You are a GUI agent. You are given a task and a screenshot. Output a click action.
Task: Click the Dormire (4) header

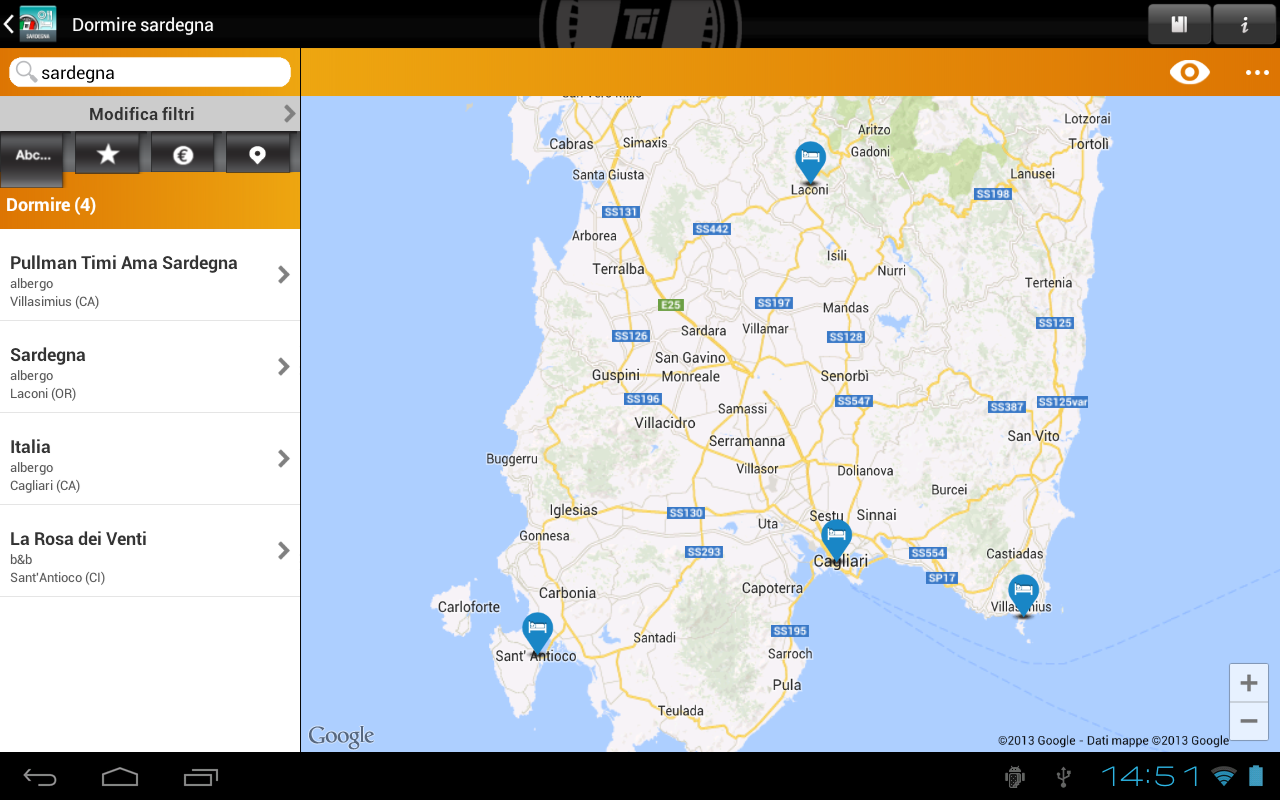click(x=150, y=205)
